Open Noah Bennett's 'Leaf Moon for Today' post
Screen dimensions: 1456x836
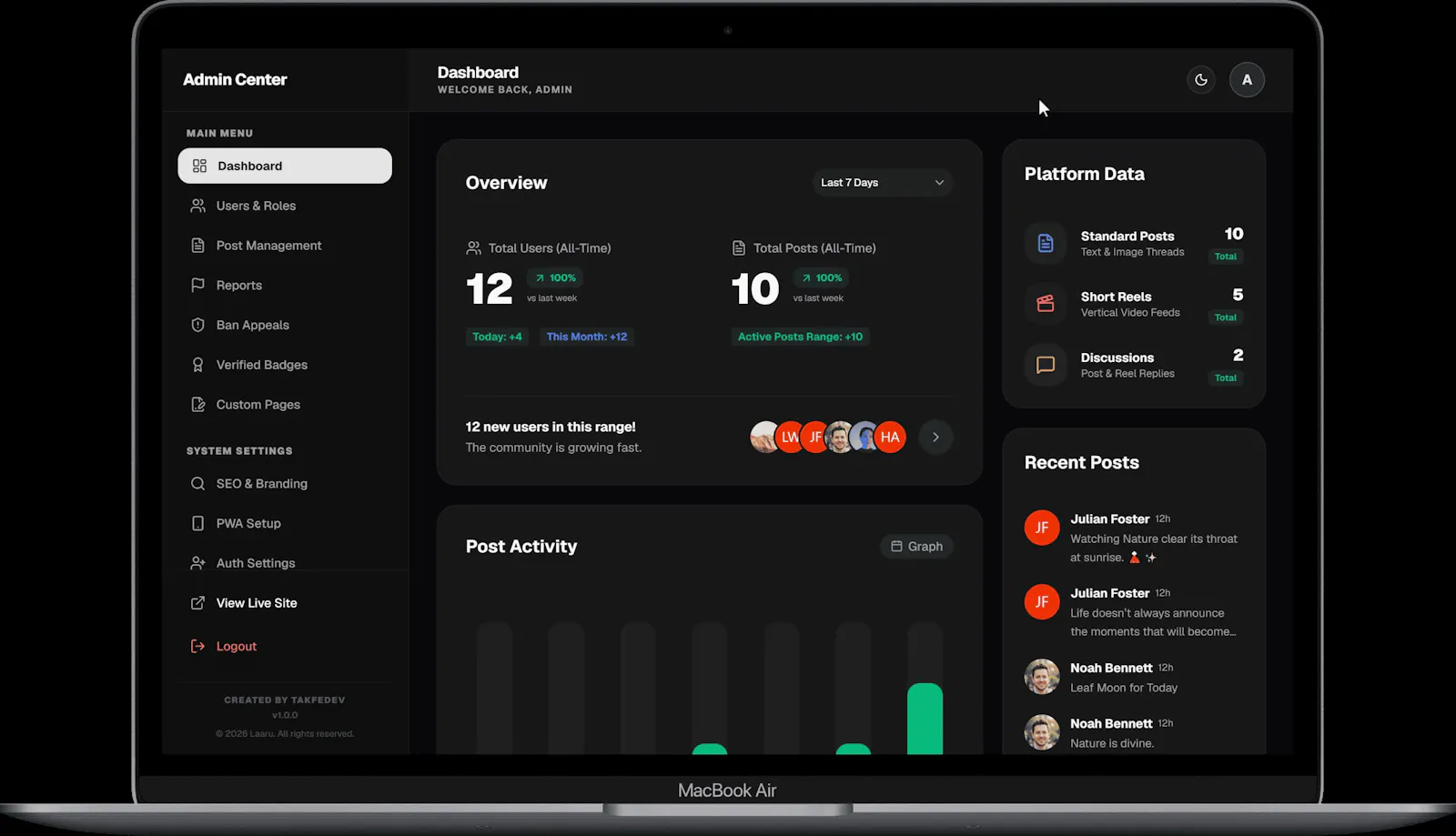coord(1134,678)
